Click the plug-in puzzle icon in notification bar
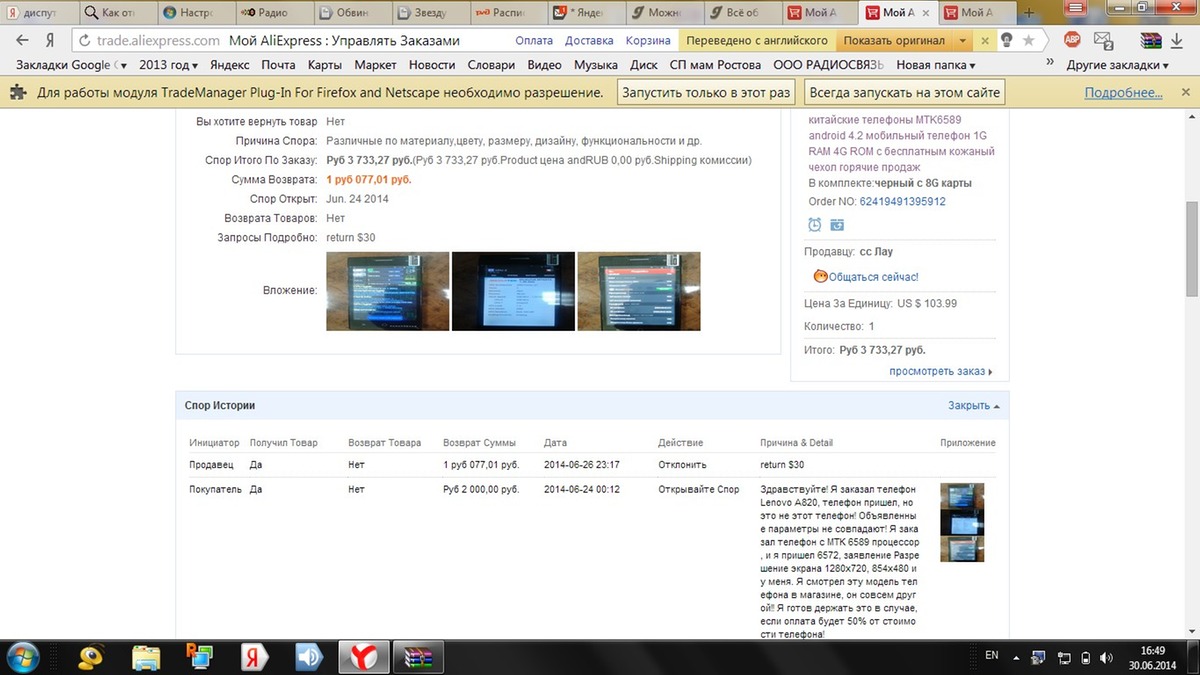 pyautogui.click(x=19, y=93)
